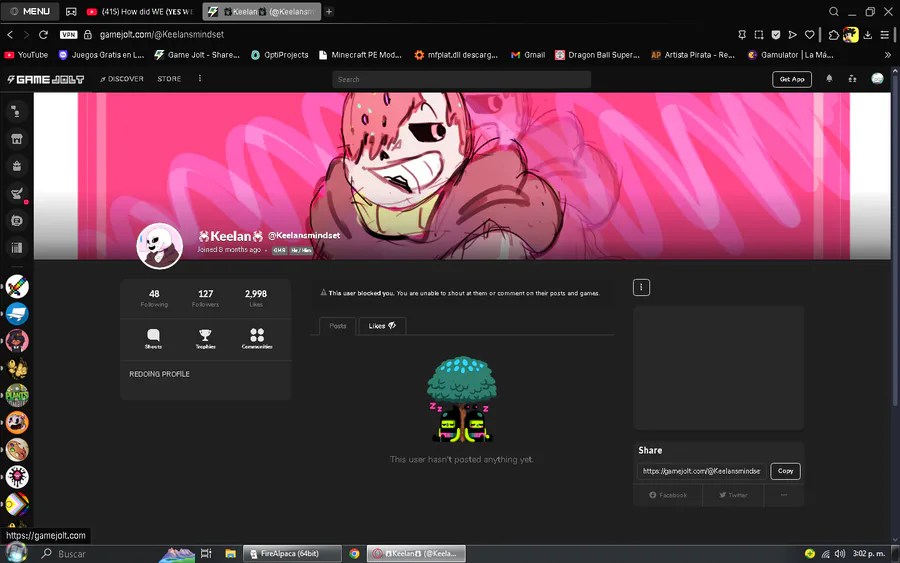The image size is (900, 563).
Task: Open the Game Jolt - Share bookmark
Action: click(197, 55)
